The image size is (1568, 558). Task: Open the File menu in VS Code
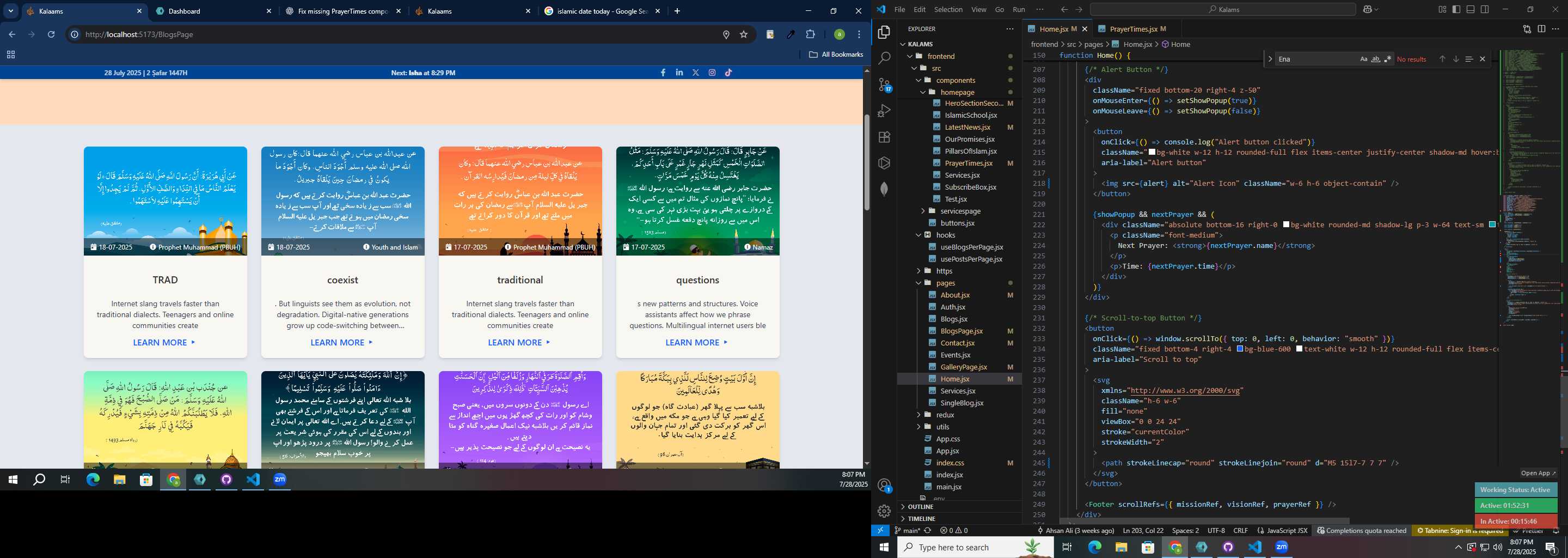(x=899, y=9)
